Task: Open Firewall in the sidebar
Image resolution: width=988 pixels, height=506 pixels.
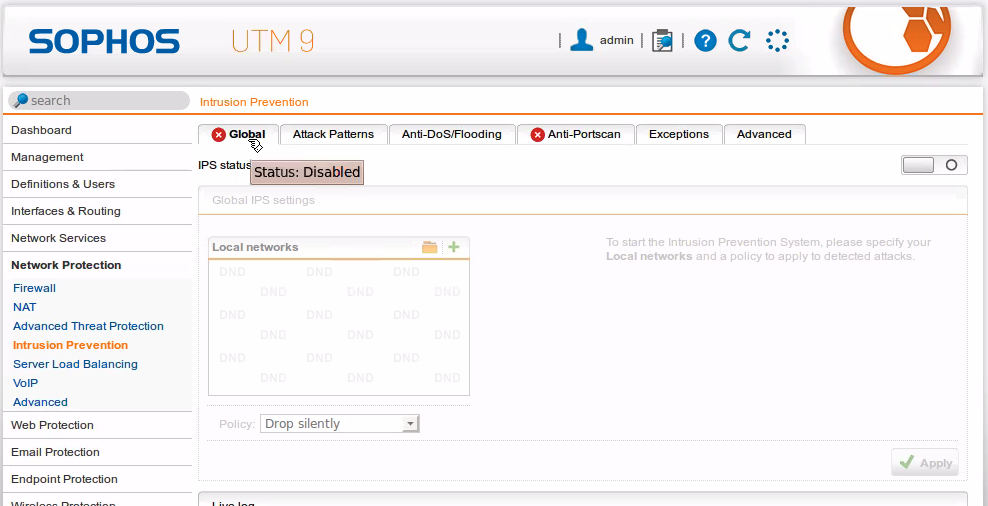Action: 35,288
